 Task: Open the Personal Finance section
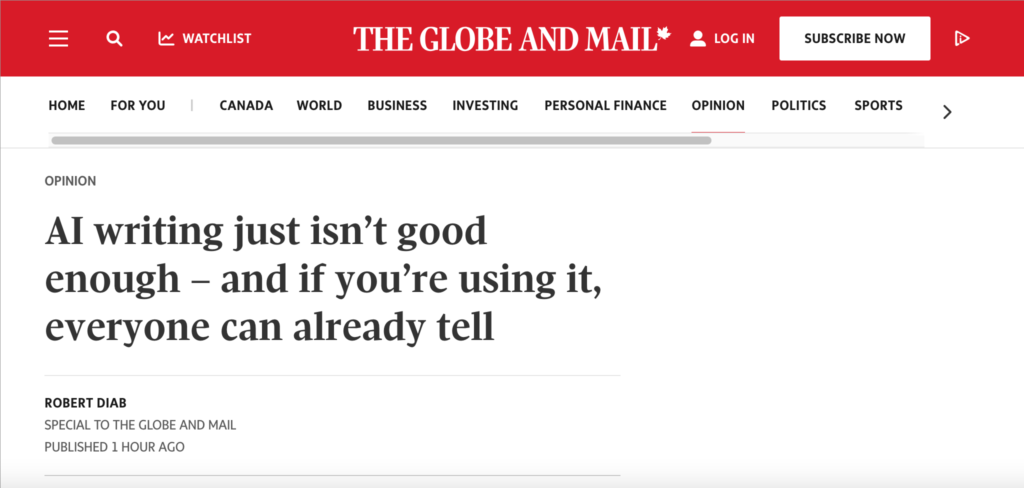click(x=605, y=105)
